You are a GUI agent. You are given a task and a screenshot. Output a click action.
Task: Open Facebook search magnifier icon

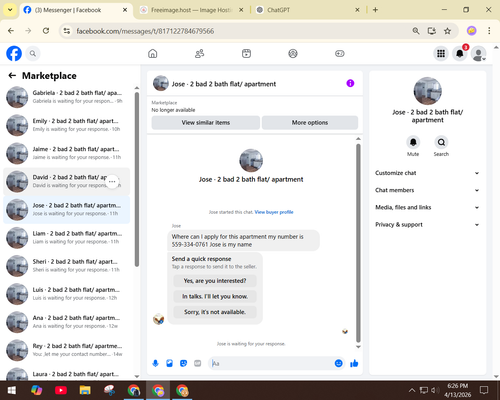(x=33, y=53)
